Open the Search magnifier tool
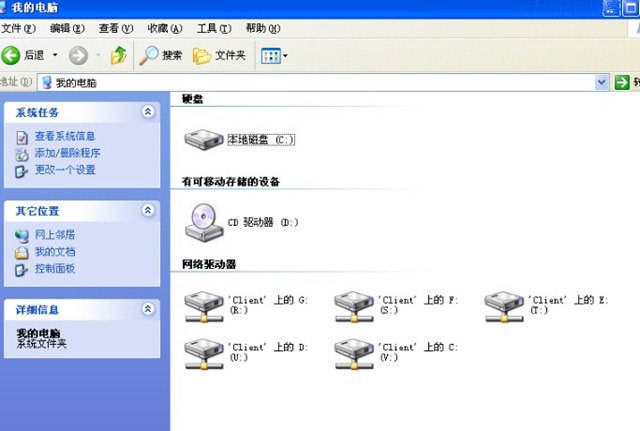Viewport: 640px width, 431px height. [160, 56]
